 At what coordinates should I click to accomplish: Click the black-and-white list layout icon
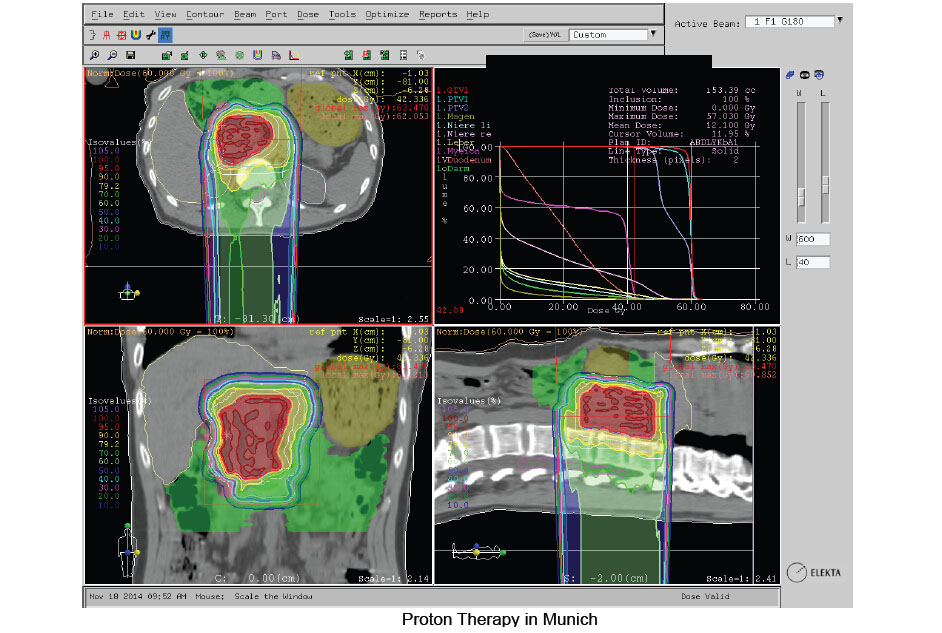click(x=404, y=55)
